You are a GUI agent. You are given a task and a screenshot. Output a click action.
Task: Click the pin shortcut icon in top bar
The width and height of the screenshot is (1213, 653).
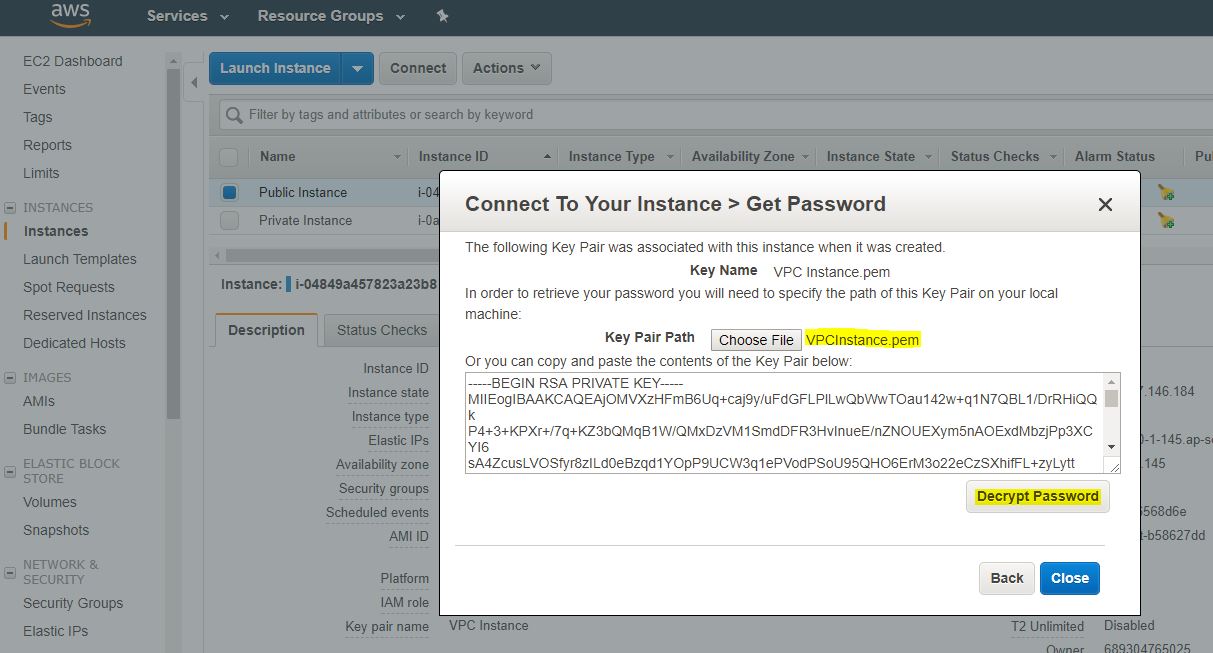click(443, 16)
